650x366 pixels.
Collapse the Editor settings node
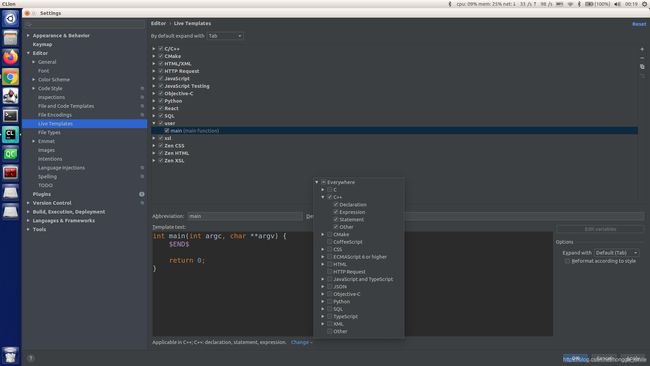28,53
